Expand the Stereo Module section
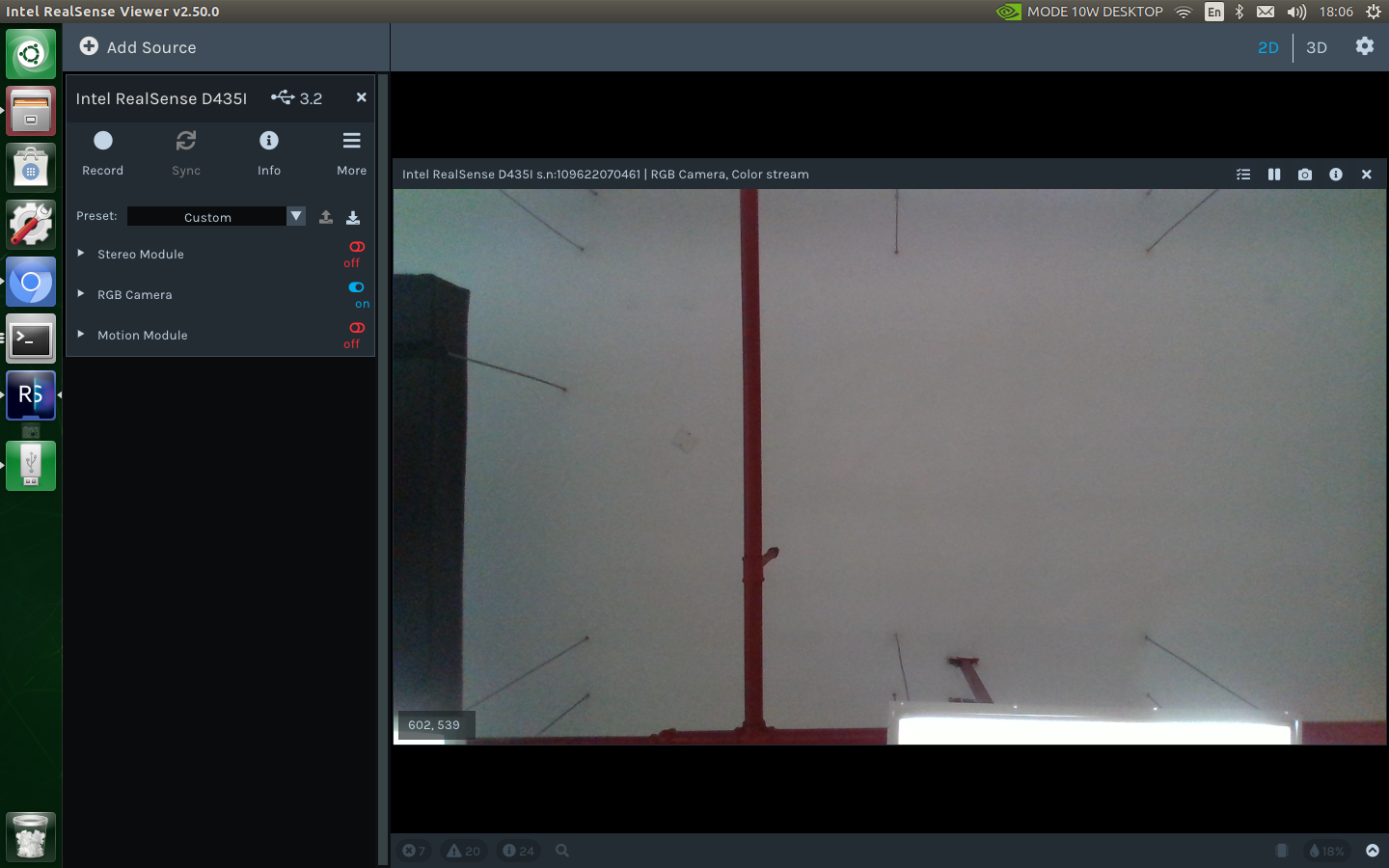1389x868 pixels. coord(81,254)
